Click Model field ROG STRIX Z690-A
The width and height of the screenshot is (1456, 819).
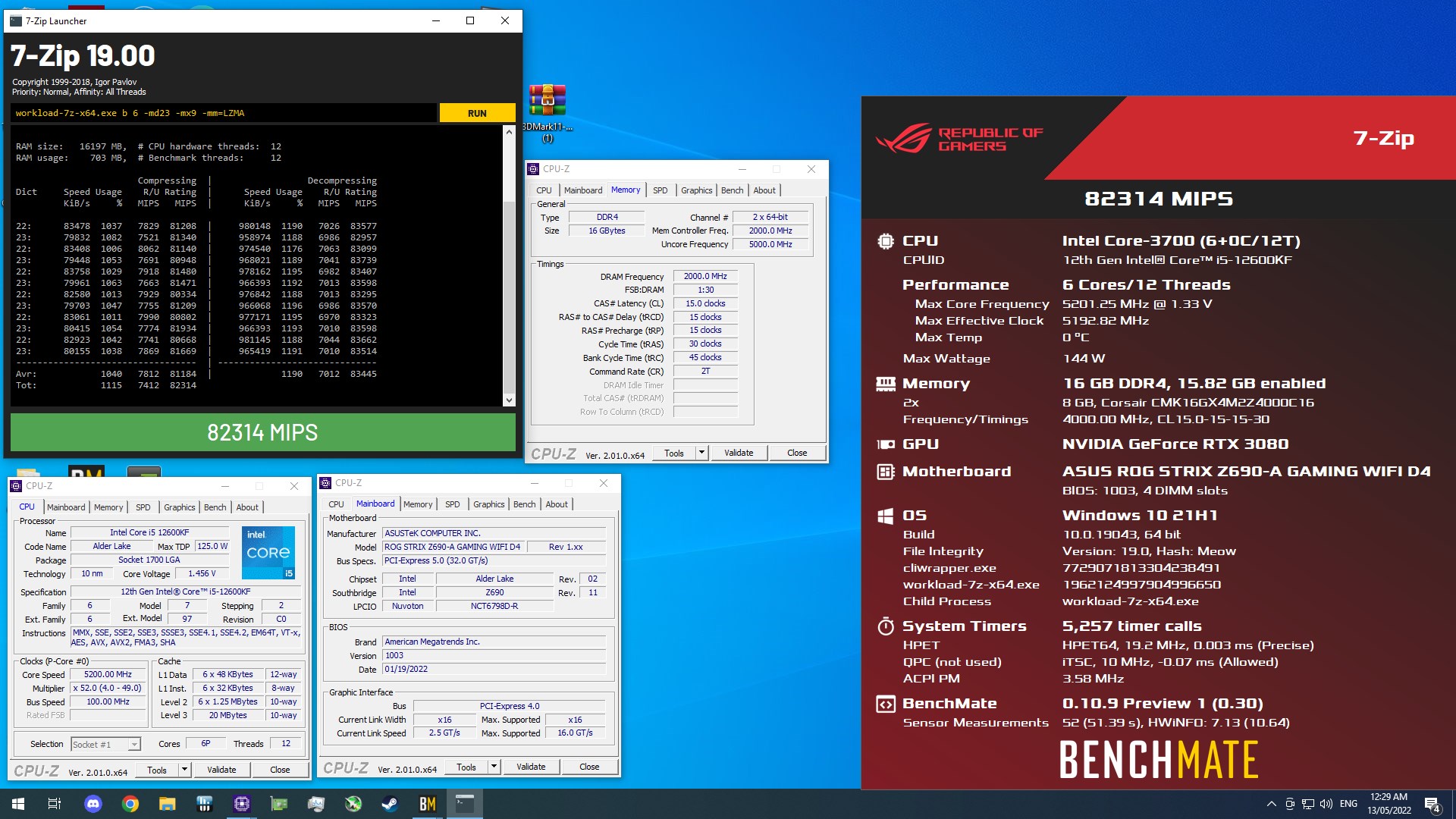(453, 547)
